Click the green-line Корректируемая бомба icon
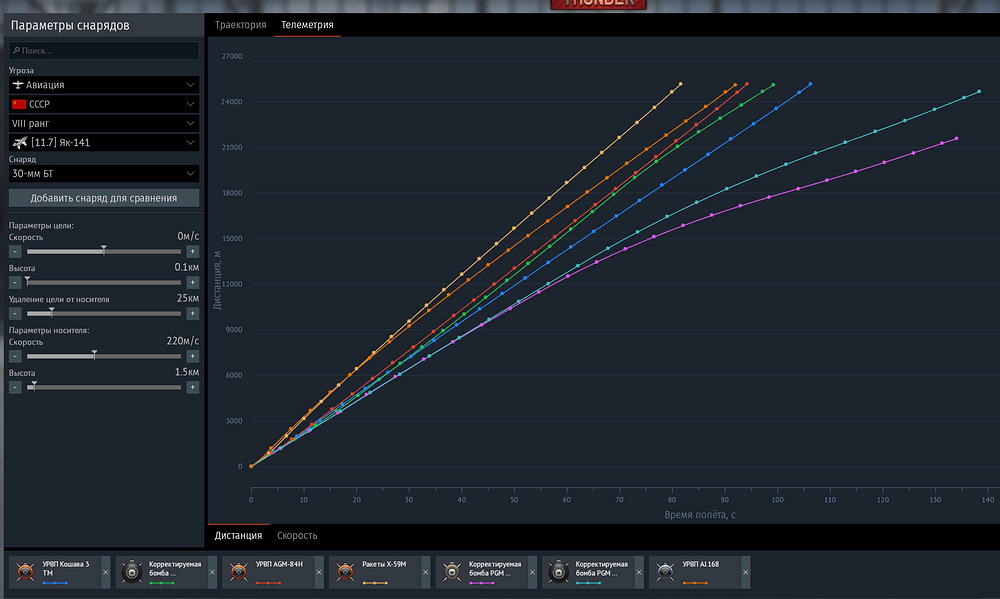Viewport: 1000px width, 599px height. pyautogui.click(x=132, y=571)
